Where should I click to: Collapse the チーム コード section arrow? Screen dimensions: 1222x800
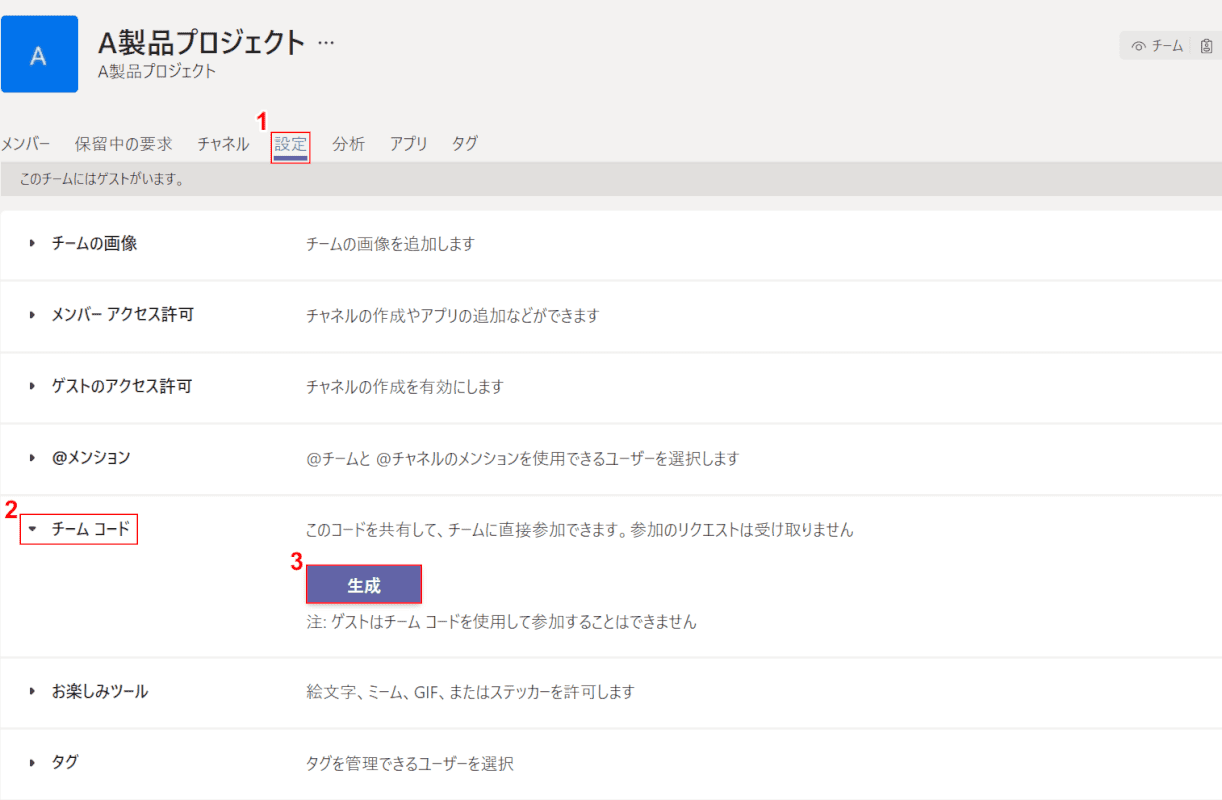32,530
